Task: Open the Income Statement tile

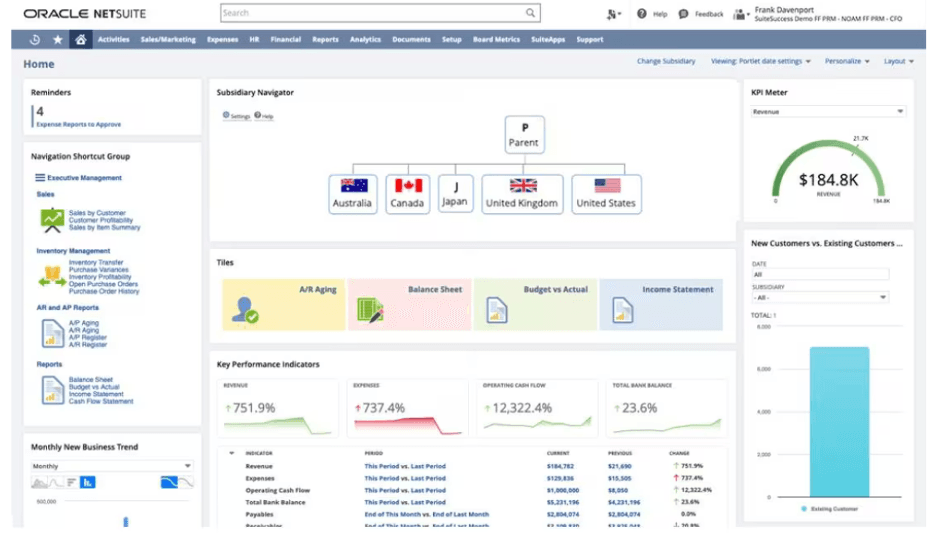Action: [661, 304]
